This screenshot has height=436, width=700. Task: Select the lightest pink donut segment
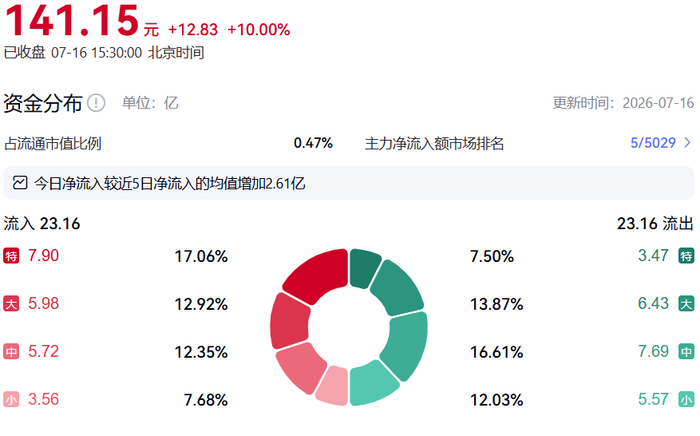tap(333, 386)
